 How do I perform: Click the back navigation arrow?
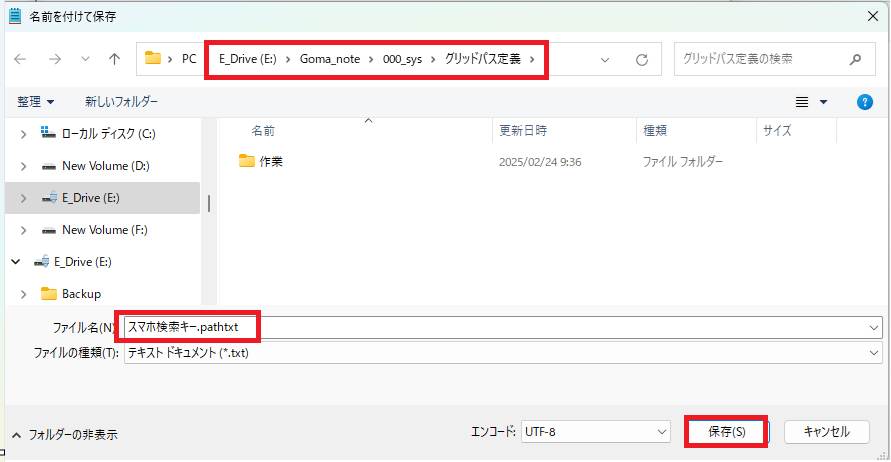point(21,59)
